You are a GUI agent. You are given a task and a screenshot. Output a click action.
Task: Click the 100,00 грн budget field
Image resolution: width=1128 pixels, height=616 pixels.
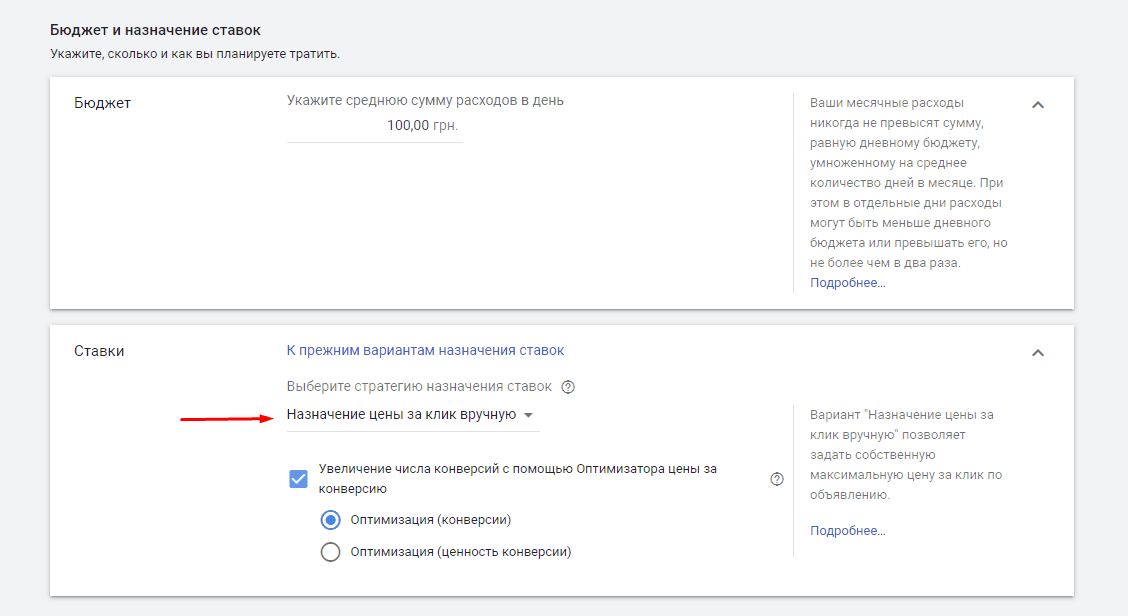(374, 125)
